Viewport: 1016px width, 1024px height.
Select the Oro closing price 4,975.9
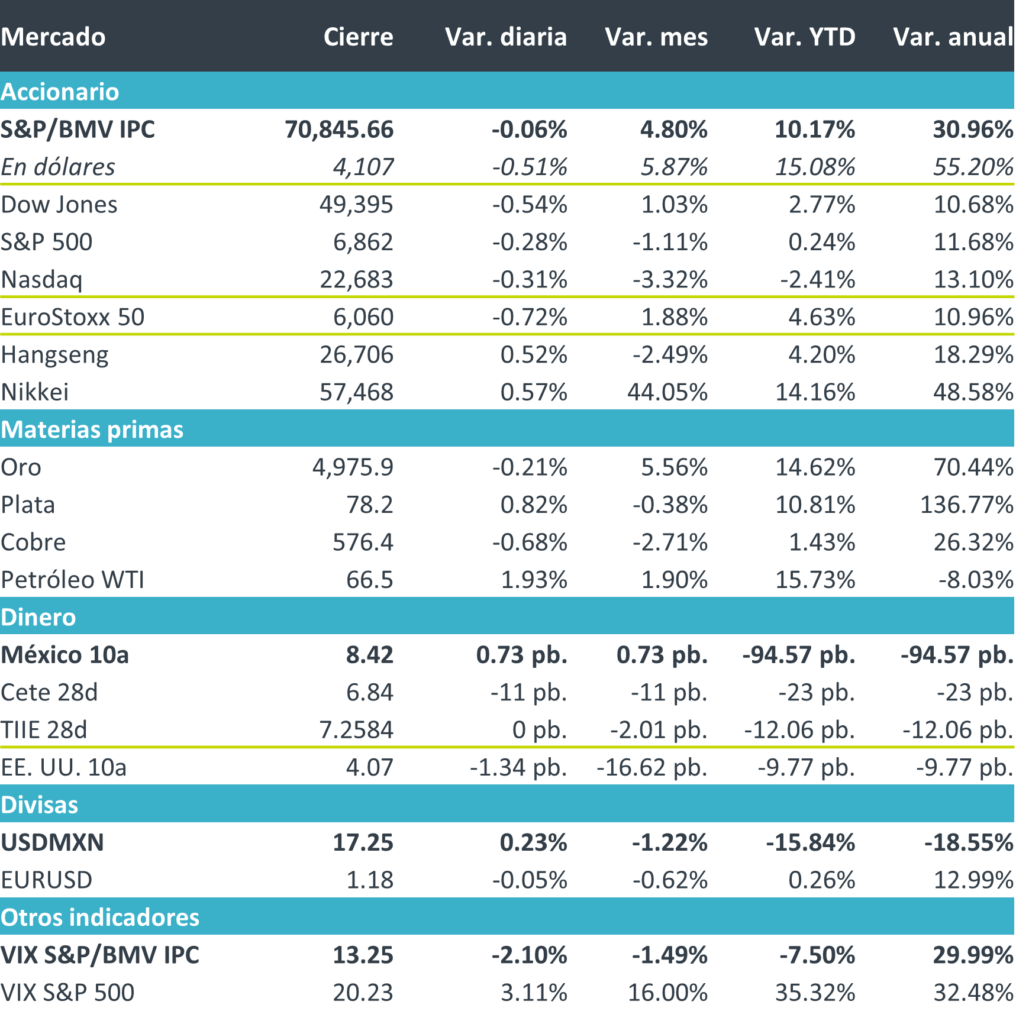coord(348,467)
